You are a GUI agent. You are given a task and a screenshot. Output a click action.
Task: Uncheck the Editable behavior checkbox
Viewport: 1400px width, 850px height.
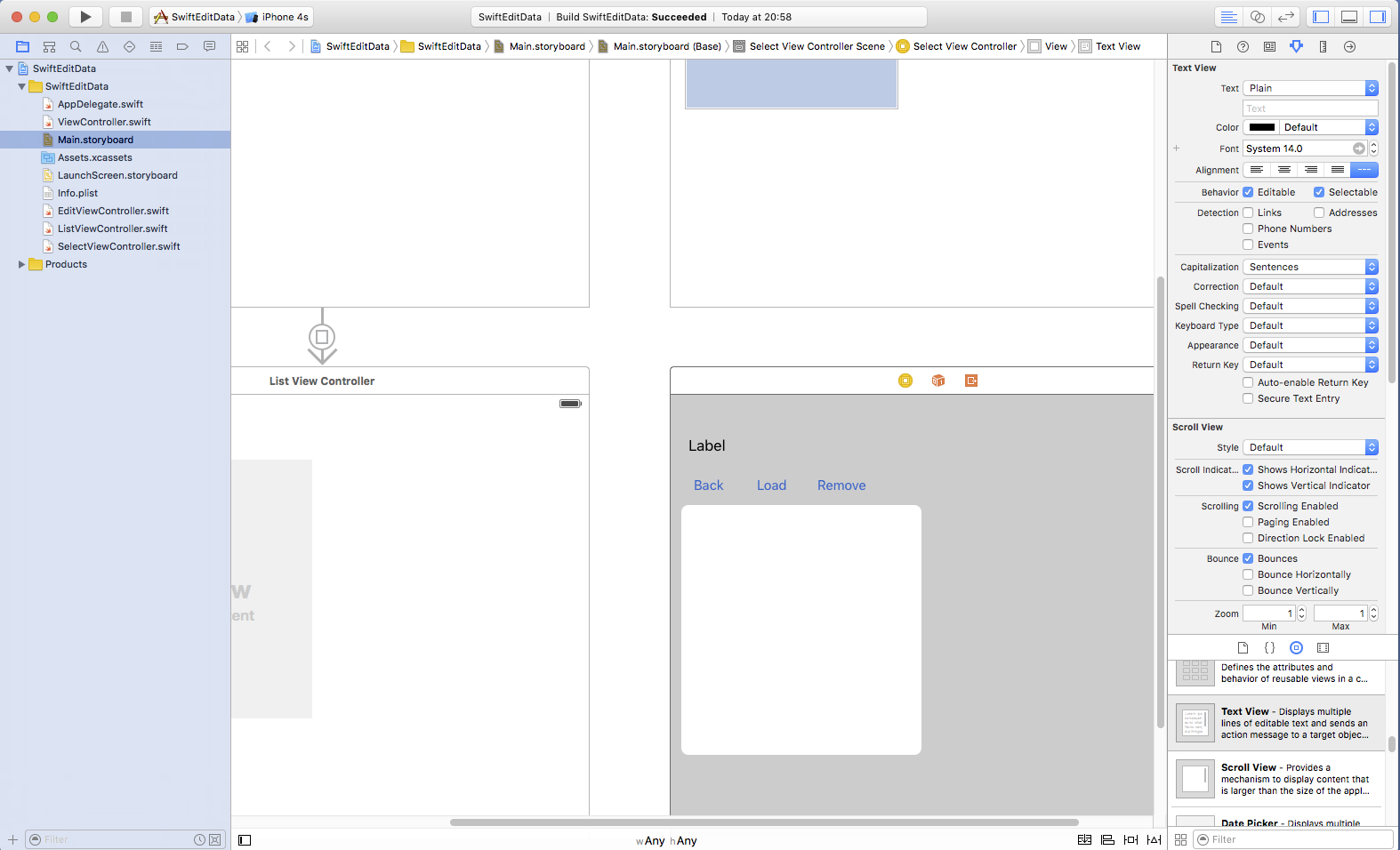(1248, 192)
